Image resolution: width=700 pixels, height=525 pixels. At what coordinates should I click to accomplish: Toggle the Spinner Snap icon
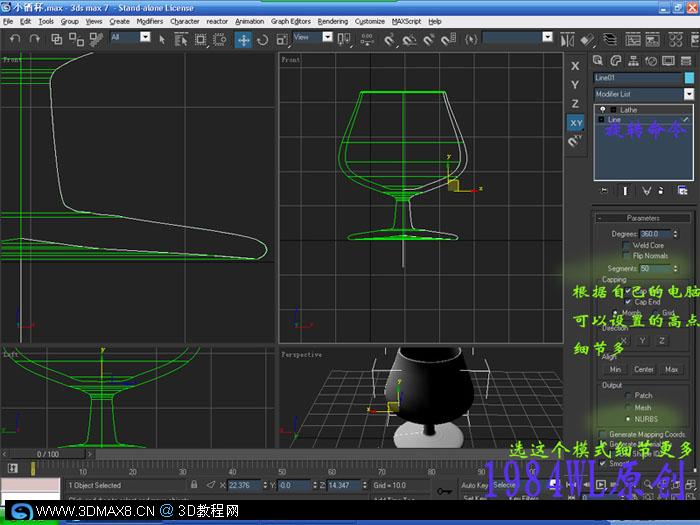(x=448, y=40)
